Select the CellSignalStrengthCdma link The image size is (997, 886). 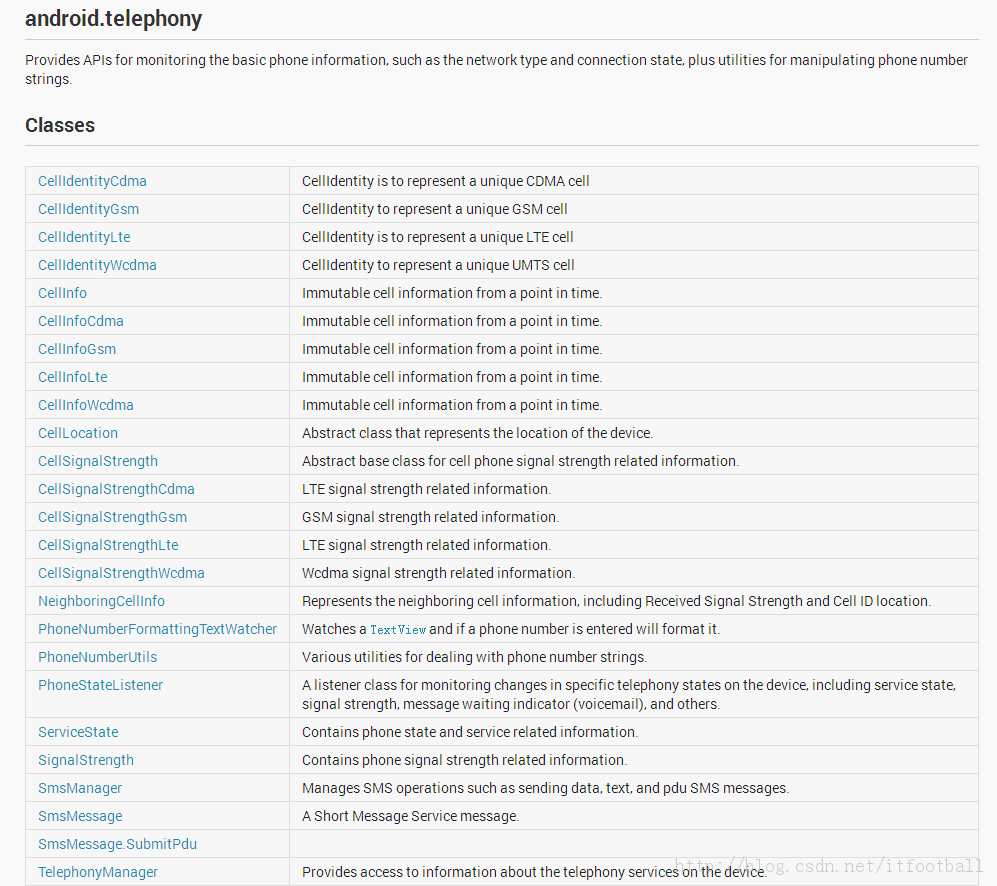click(x=116, y=489)
